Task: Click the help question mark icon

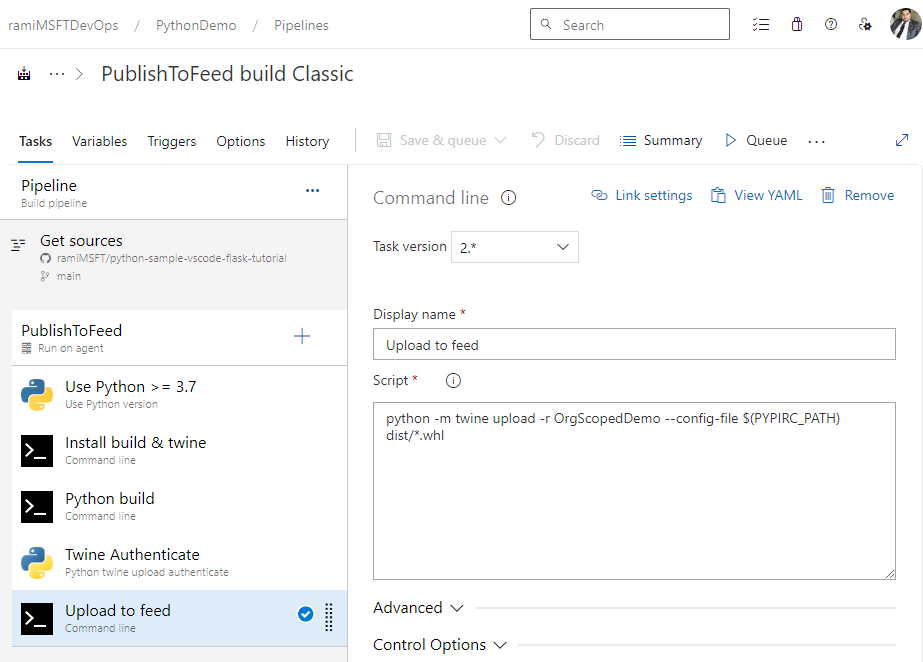Action: tap(831, 25)
